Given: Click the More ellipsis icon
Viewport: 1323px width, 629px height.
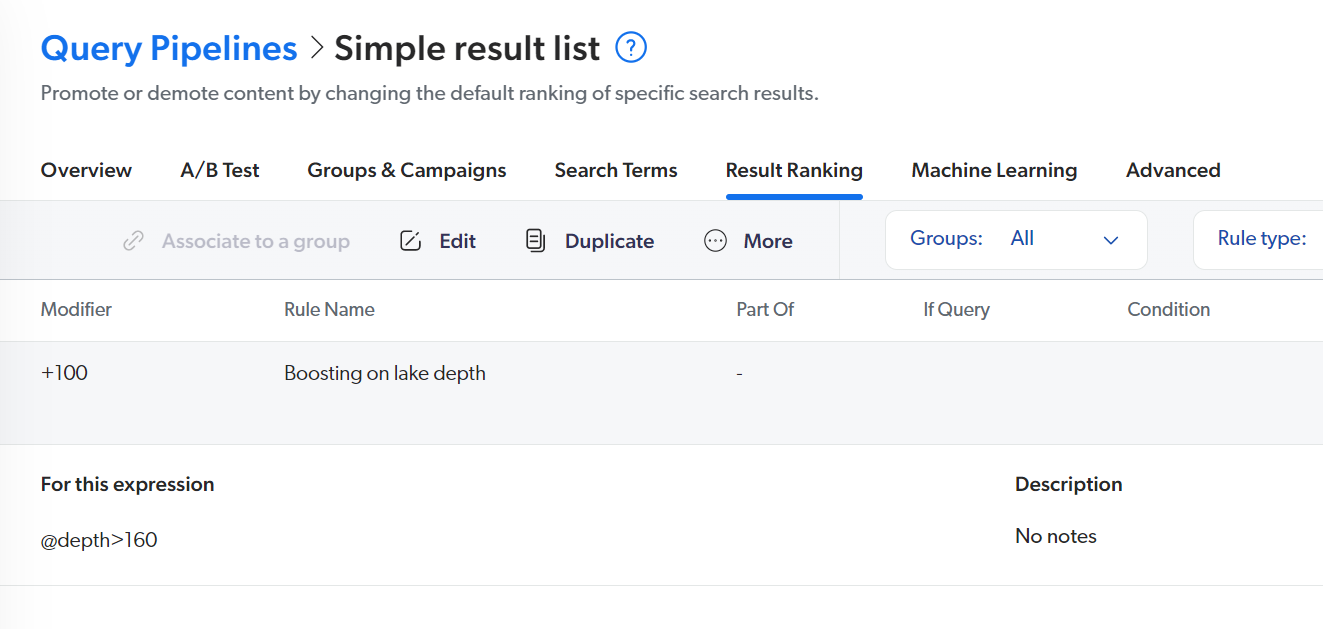Looking at the screenshot, I should coord(715,241).
